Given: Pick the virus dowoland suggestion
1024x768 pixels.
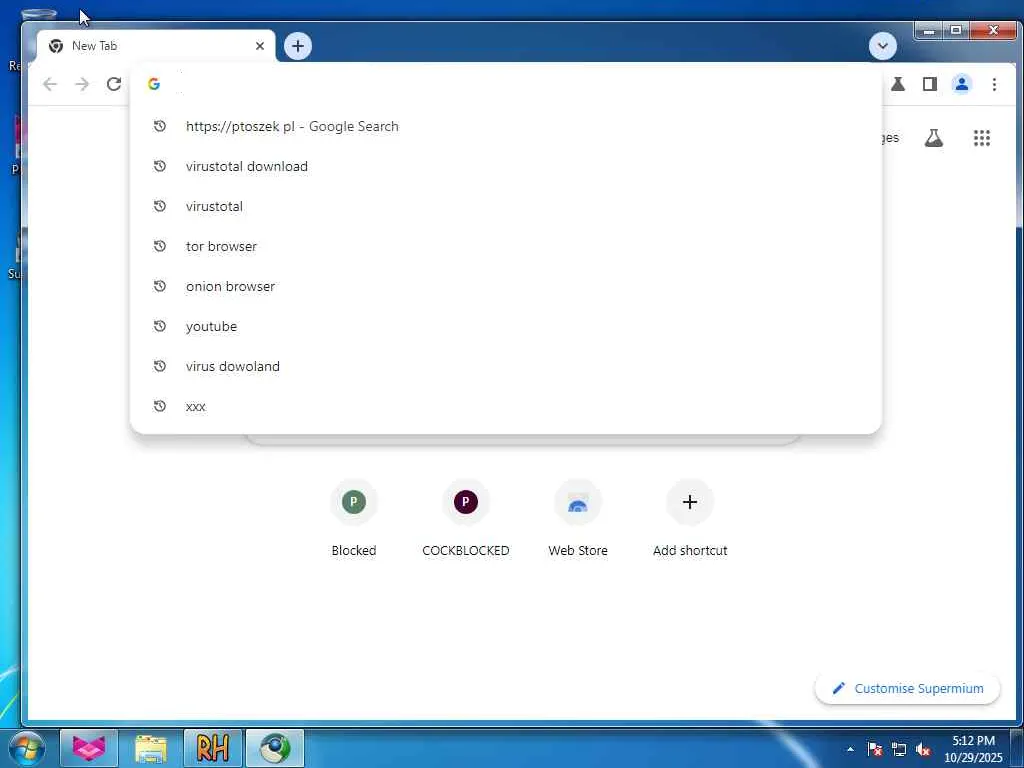Looking at the screenshot, I should tap(505, 366).
